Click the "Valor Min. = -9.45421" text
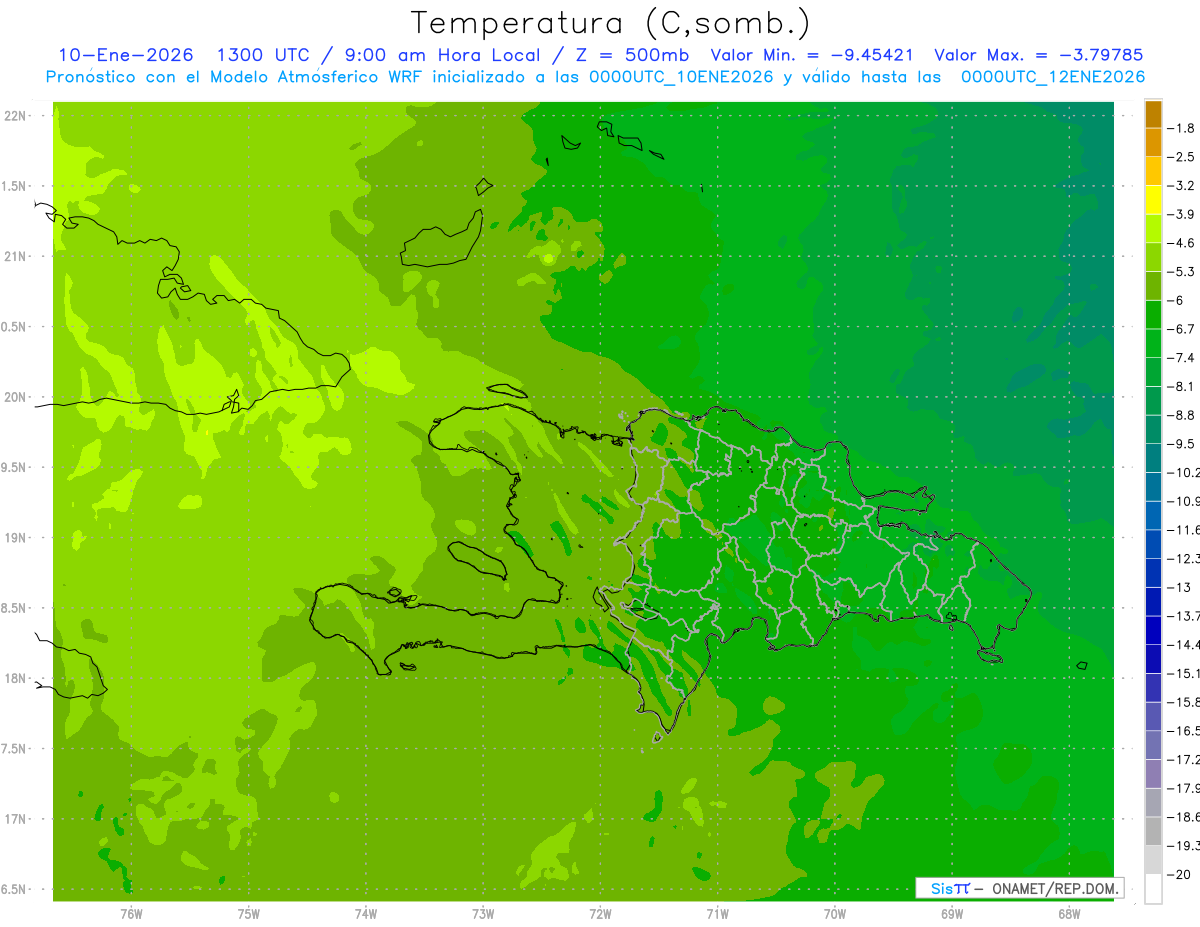This screenshot has height=927, width=1200. pyautogui.click(x=811, y=55)
